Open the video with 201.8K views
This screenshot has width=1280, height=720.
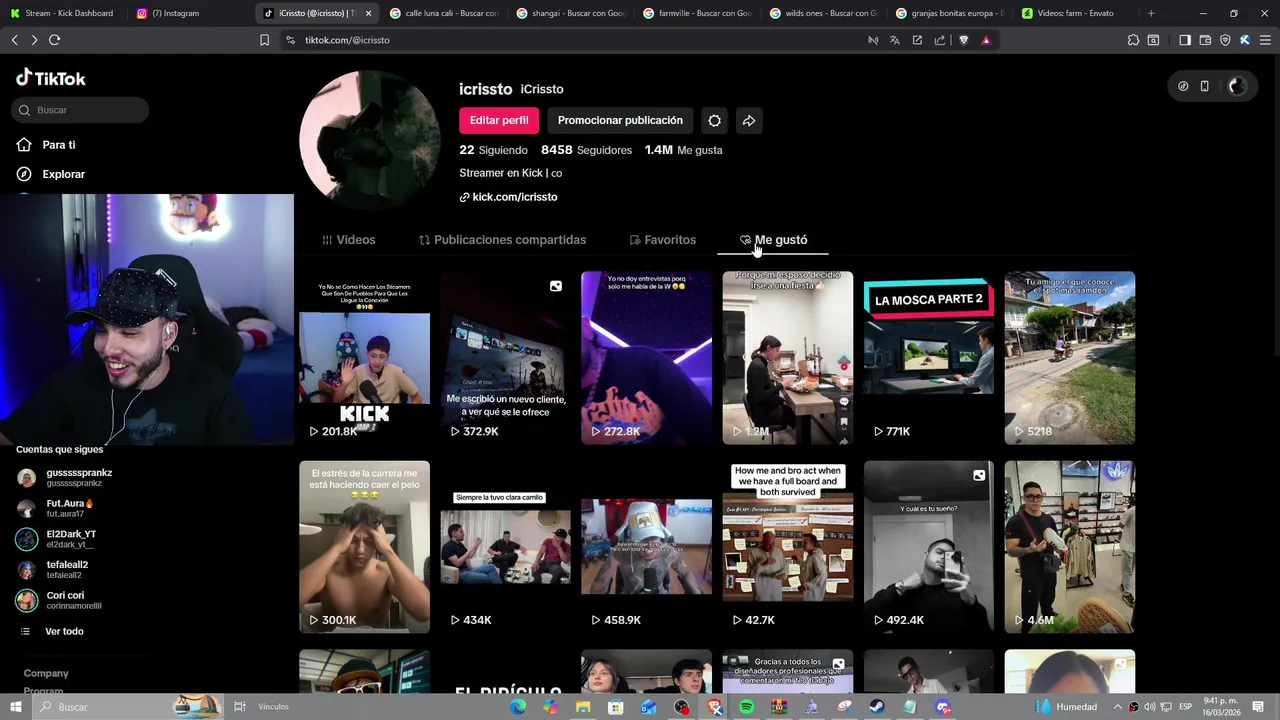click(364, 358)
